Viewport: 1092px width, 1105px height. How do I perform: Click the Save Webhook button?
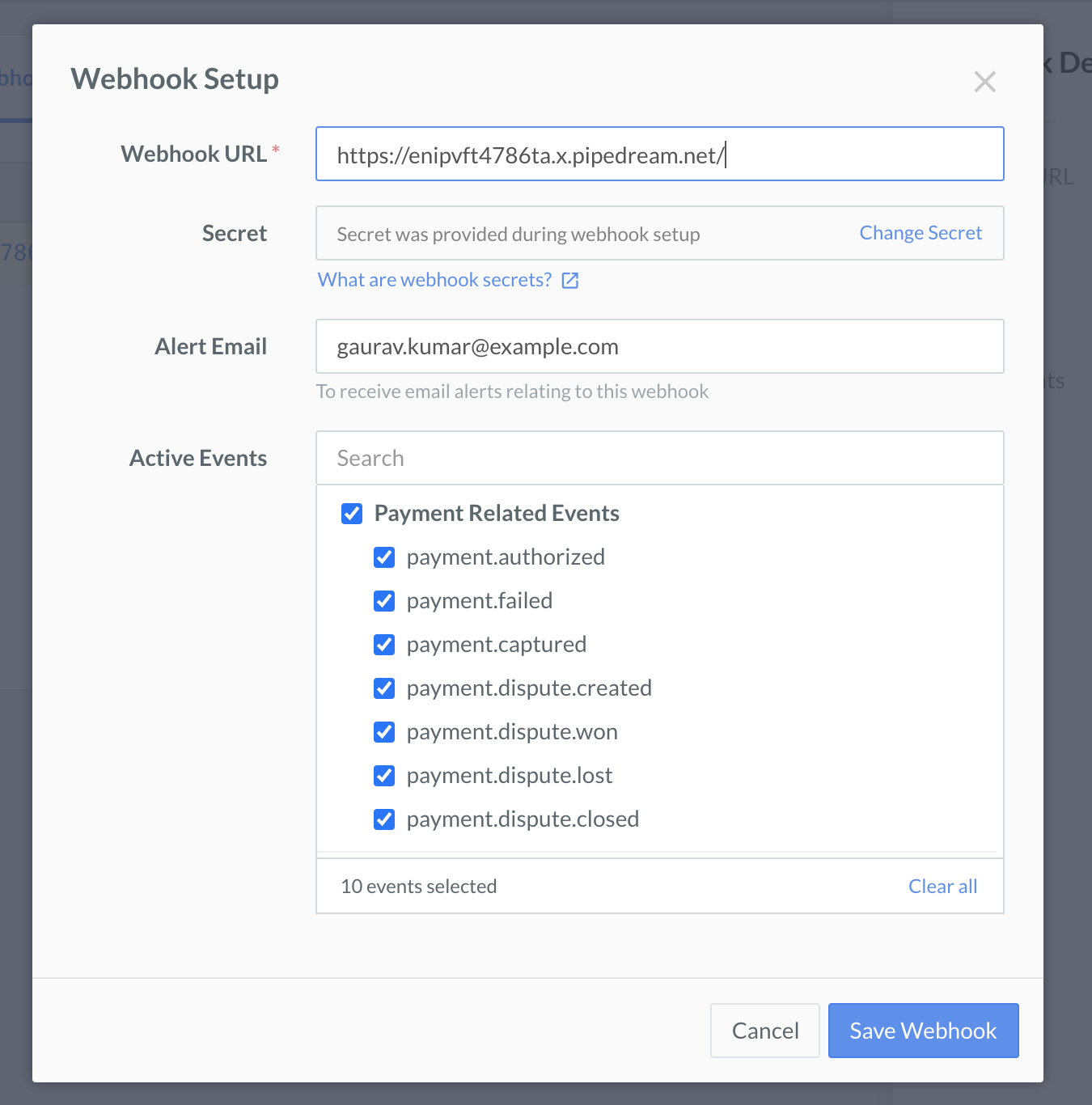coord(923,1030)
